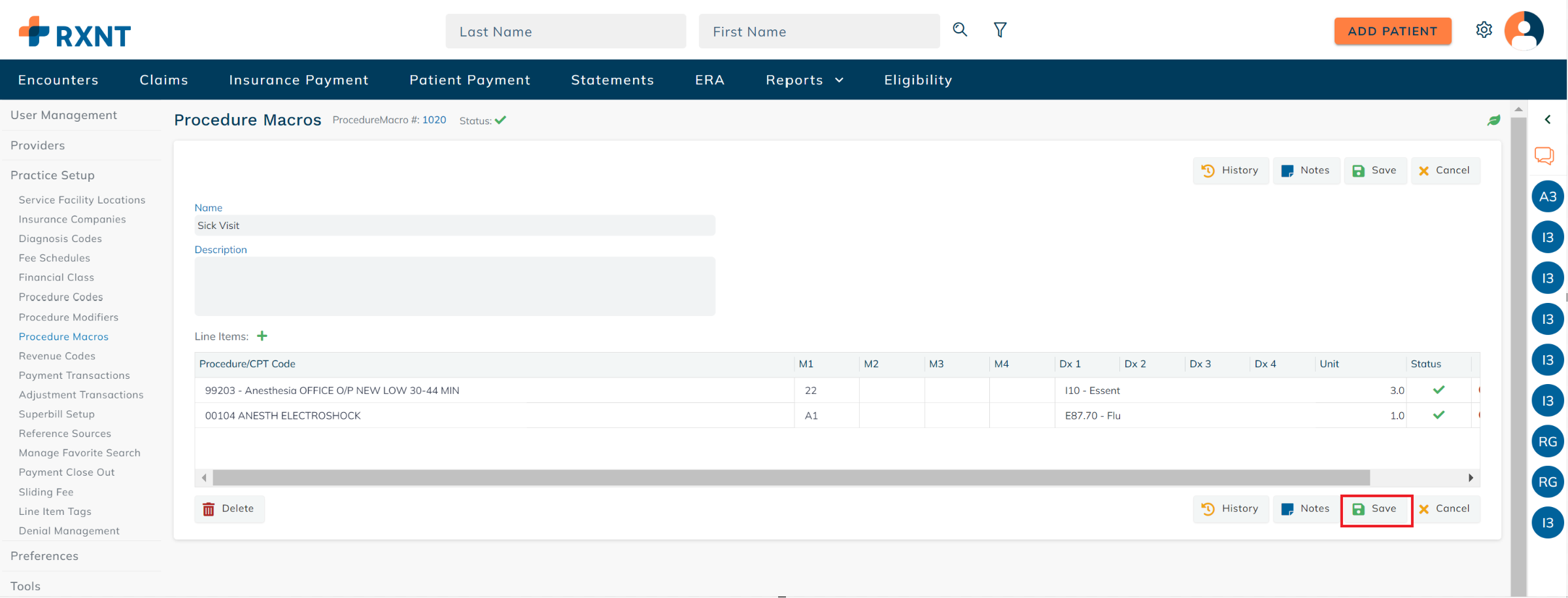1568x598 pixels.
Task: Open Superbill Setup
Action: click(56, 414)
